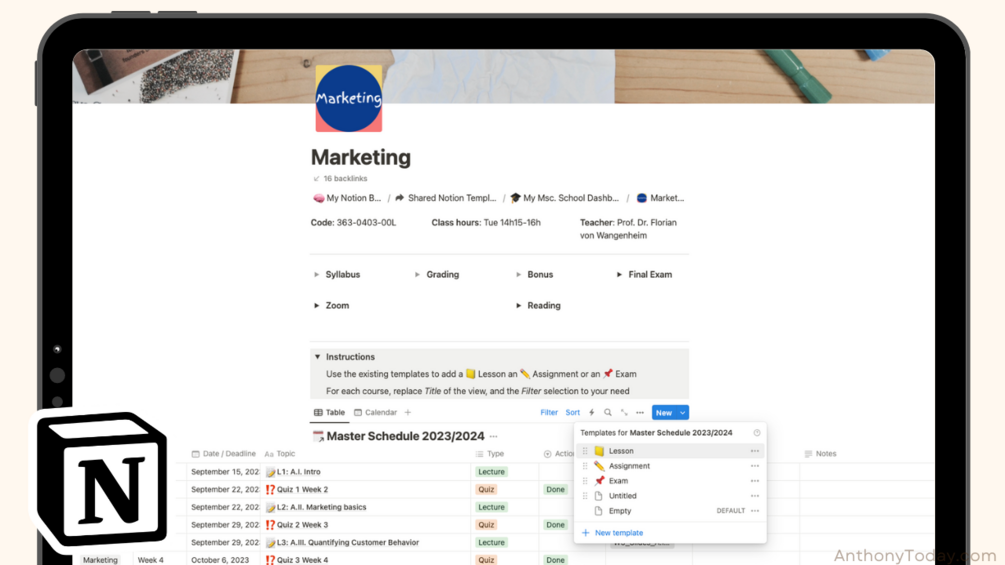Click the Topic column header
This screenshot has width=1005, height=565.
(x=280, y=454)
